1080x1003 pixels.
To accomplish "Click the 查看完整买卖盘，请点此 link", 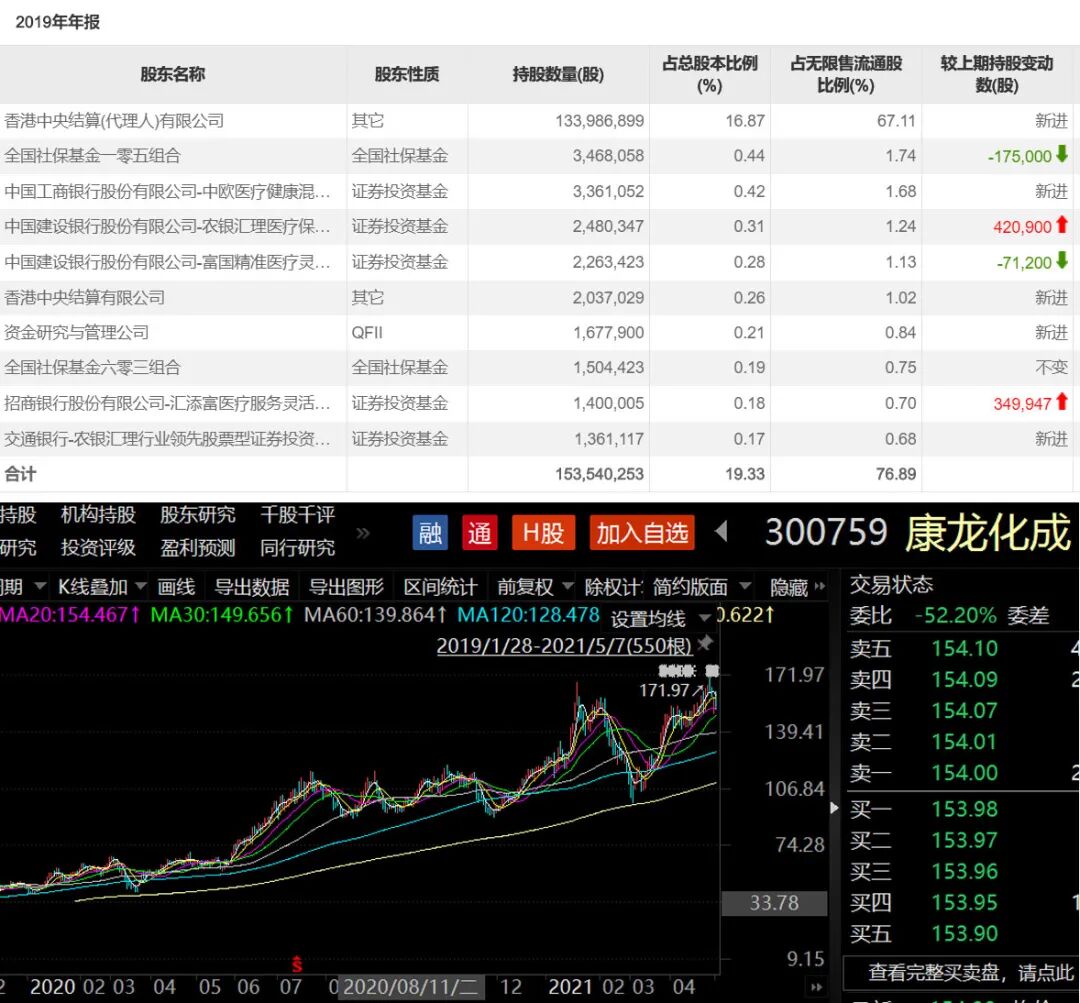I will 970,972.
